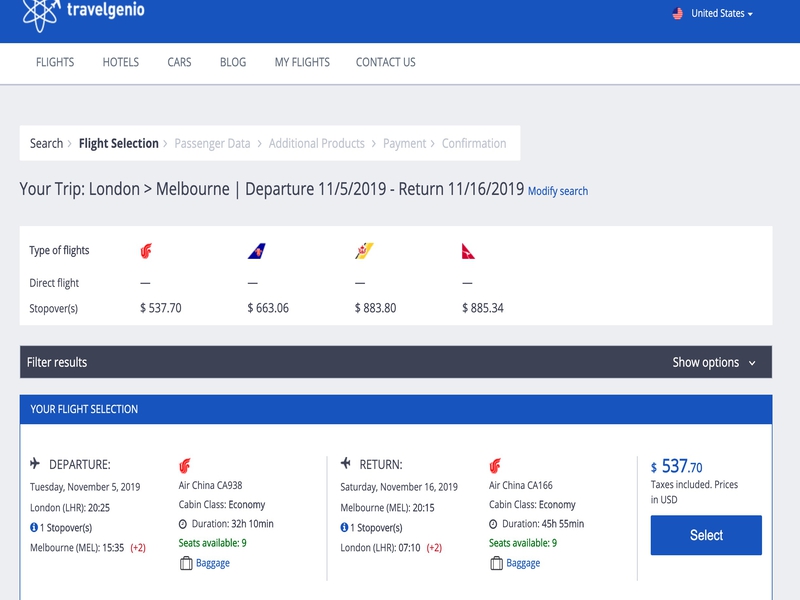
Task: Click the Melbourne (MEL): 20:15 departure time
Action: (x=387, y=508)
